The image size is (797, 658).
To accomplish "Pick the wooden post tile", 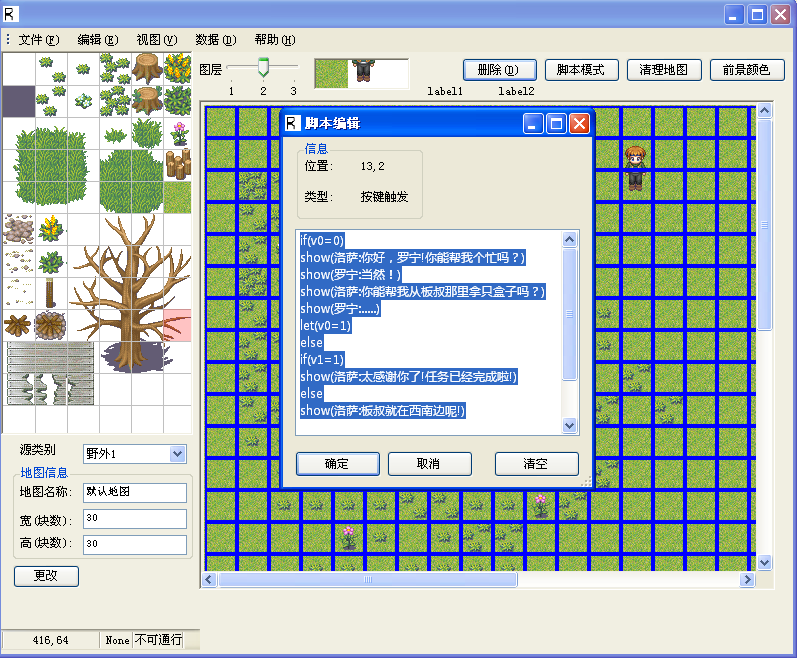I will click(x=50, y=293).
